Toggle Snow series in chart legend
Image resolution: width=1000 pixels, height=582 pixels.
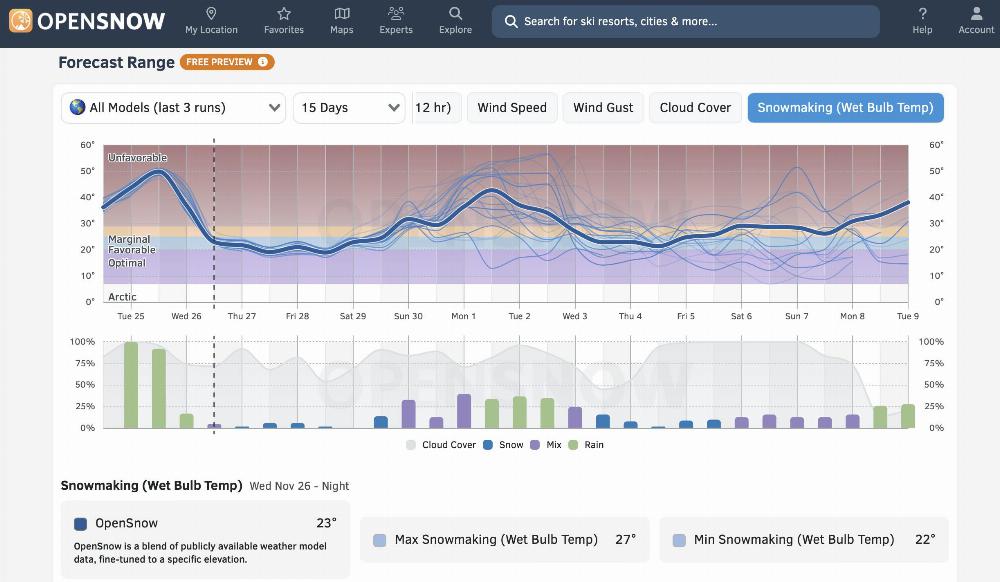[503, 445]
